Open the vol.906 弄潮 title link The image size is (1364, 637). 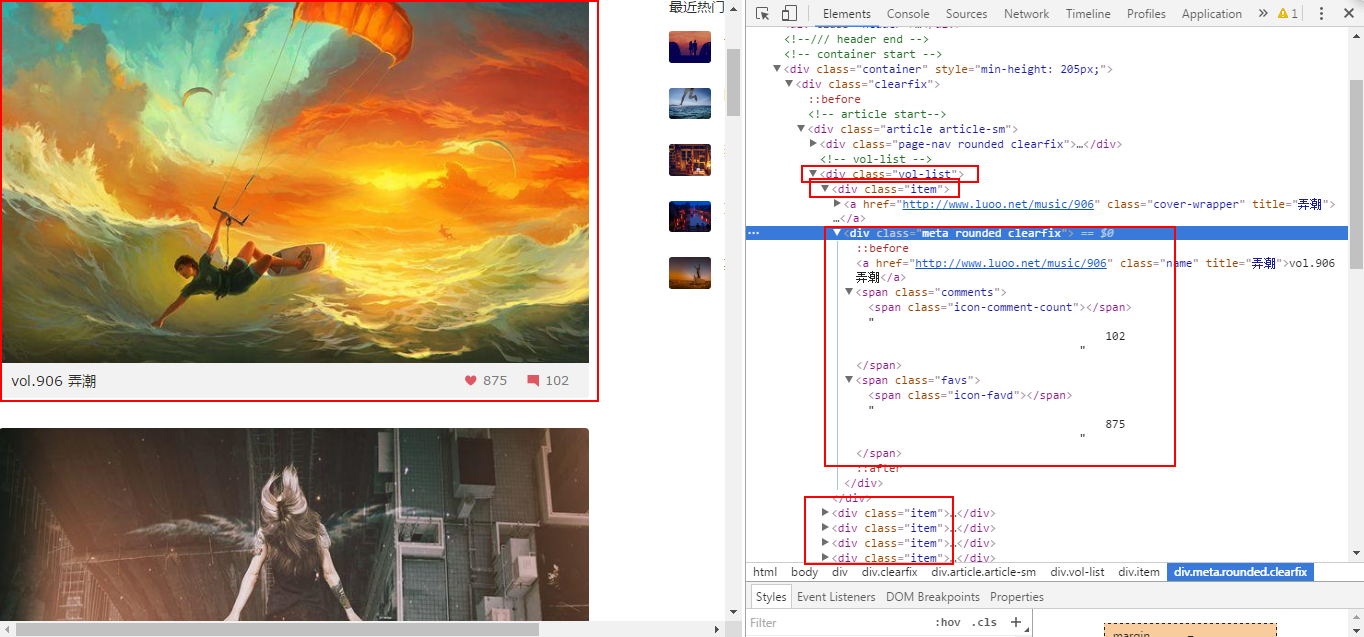54,381
